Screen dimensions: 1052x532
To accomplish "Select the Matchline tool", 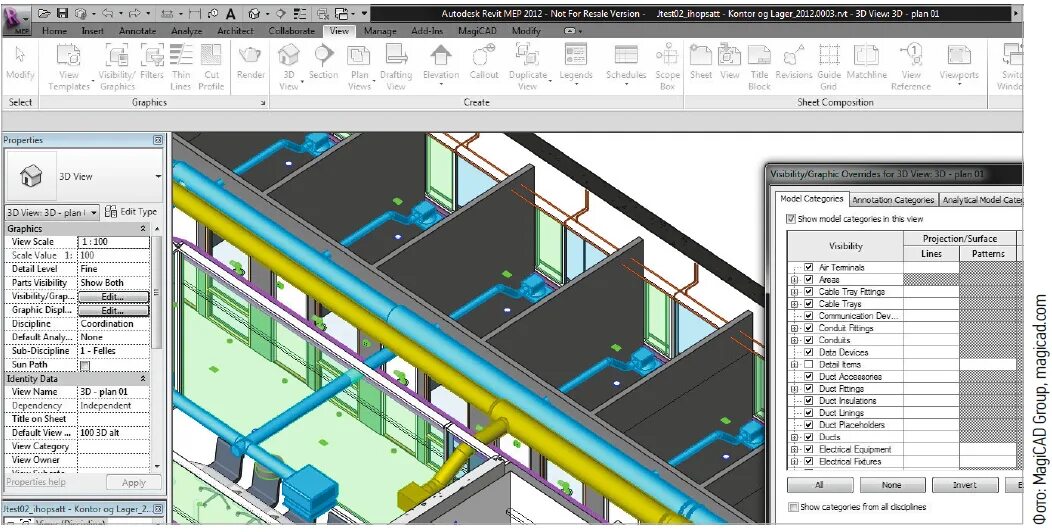I will (x=866, y=62).
